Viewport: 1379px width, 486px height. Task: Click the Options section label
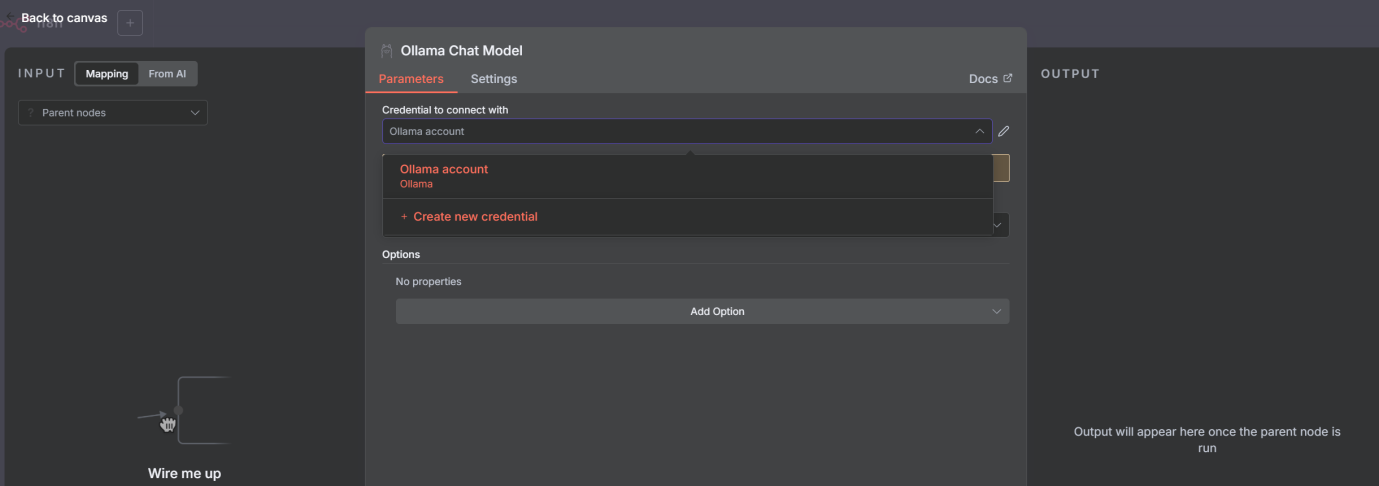(x=401, y=255)
